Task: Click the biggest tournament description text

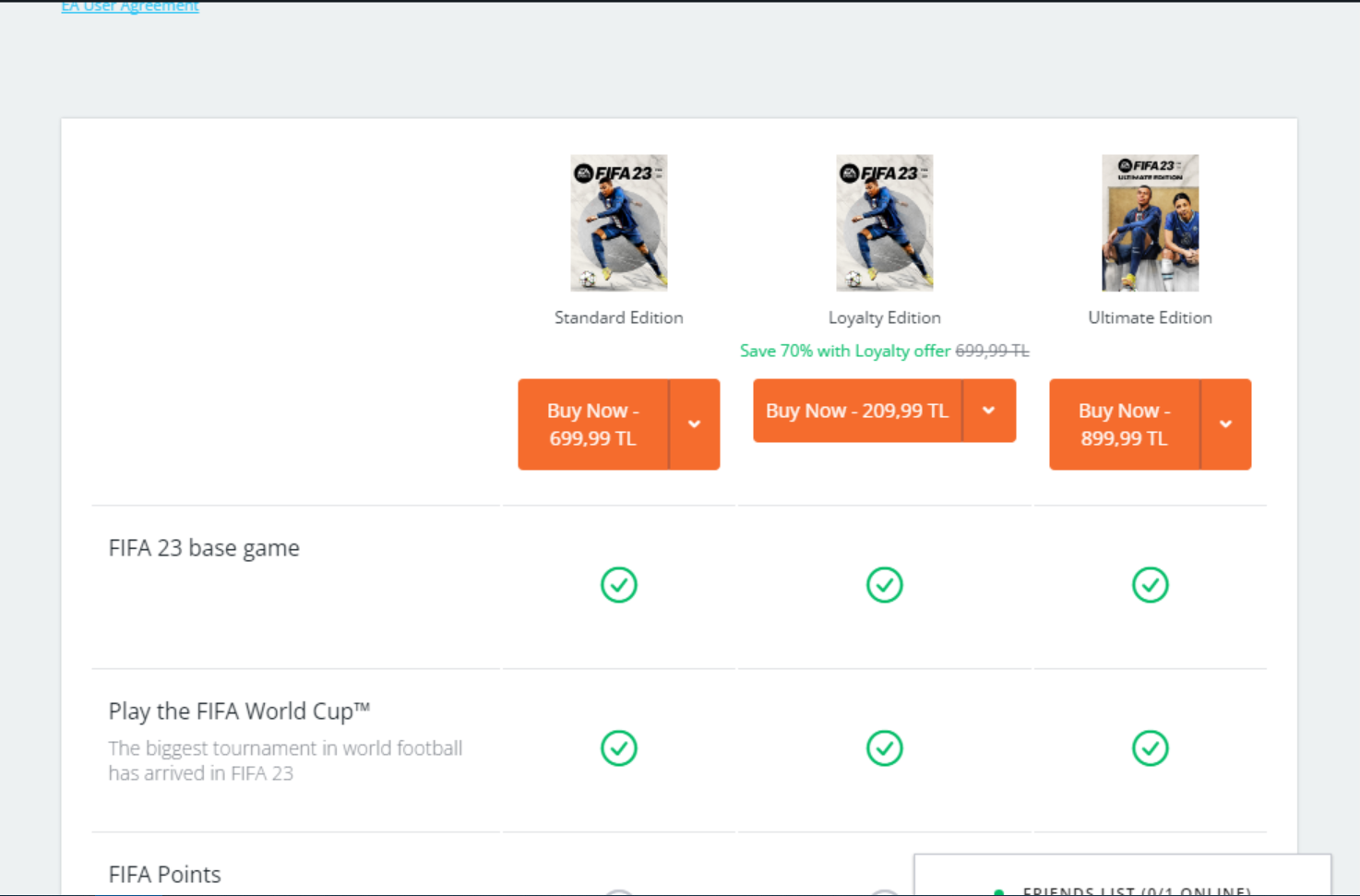Action: click(x=285, y=760)
